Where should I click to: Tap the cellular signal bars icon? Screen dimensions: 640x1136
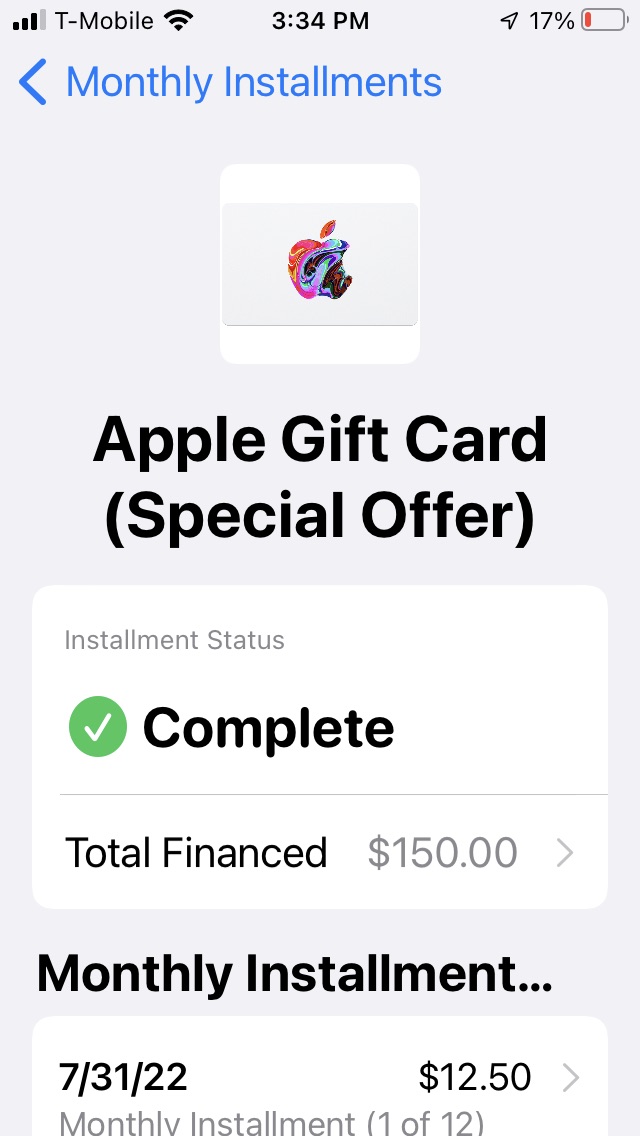(29, 20)
